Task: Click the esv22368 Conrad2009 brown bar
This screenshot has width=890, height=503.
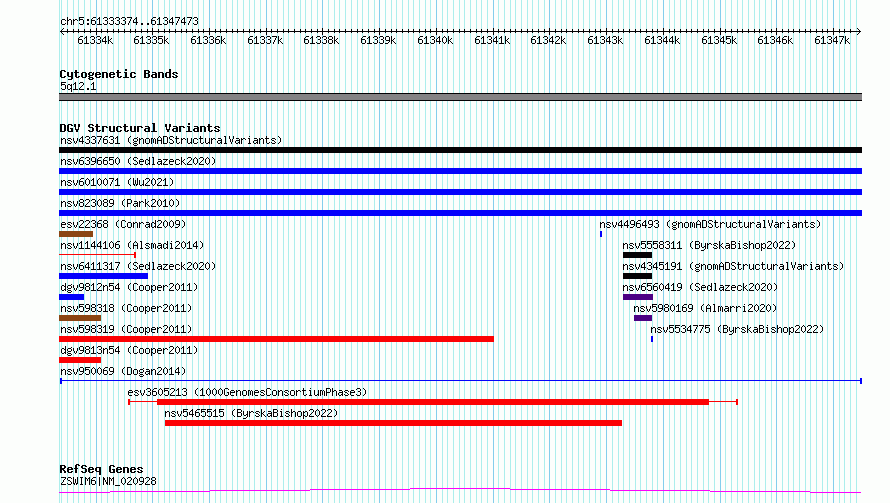Action: click(76, 234)
